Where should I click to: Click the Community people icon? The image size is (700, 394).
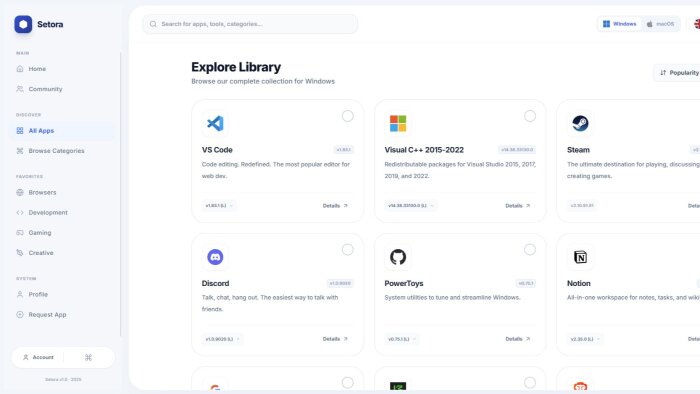(x=20, y=89)
